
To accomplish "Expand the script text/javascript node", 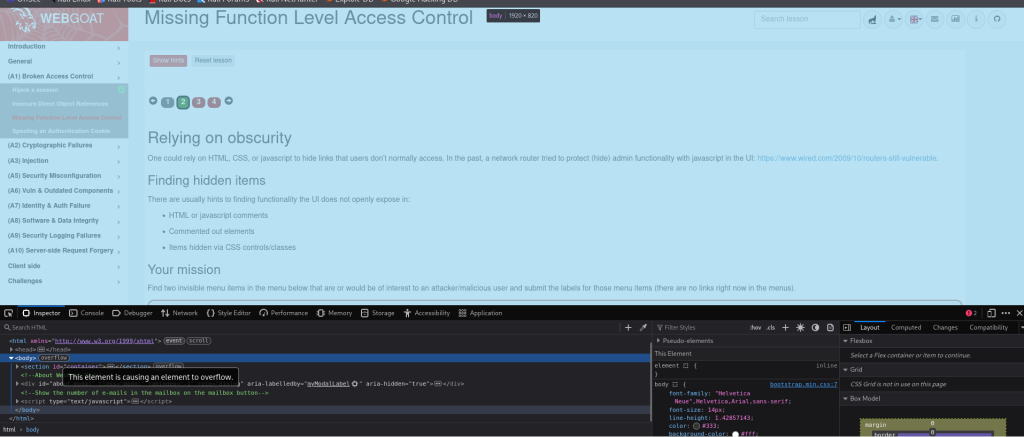I will click(18, 401).
